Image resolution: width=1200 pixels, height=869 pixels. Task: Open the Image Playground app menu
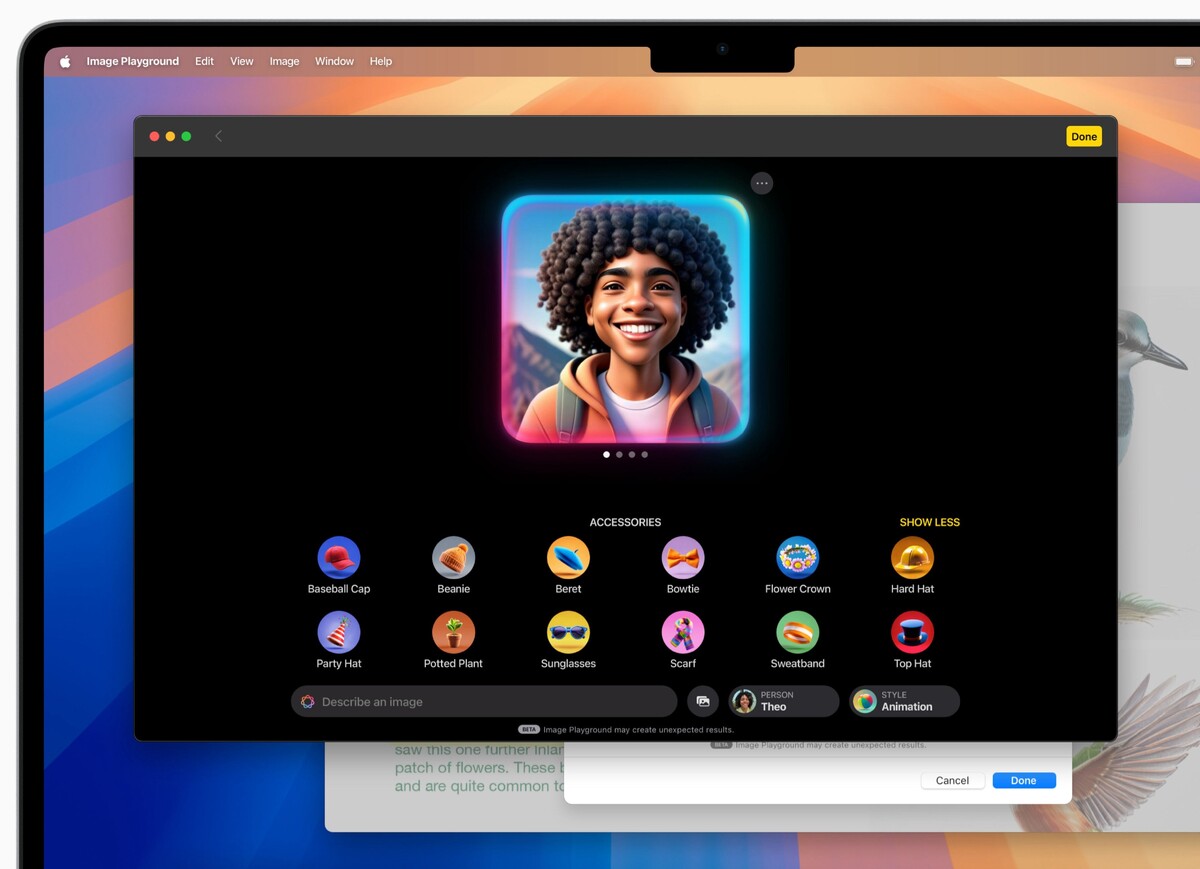coord(132,61)
